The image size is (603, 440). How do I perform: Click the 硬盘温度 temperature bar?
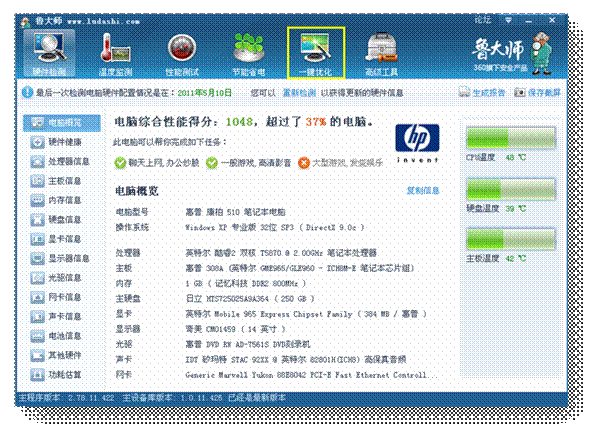click(511, 189)
